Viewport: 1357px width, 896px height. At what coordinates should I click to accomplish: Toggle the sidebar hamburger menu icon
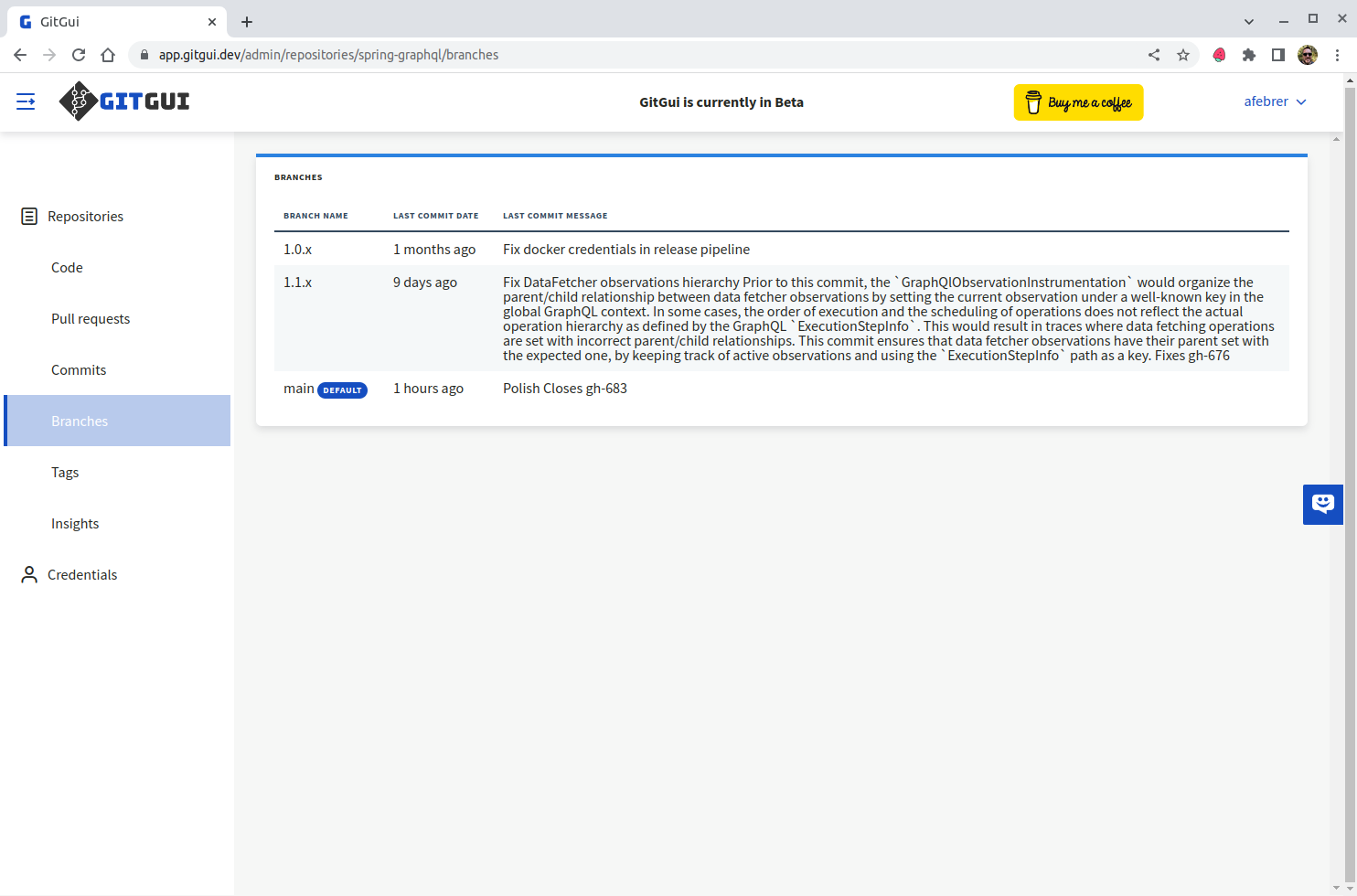point(26,101)
